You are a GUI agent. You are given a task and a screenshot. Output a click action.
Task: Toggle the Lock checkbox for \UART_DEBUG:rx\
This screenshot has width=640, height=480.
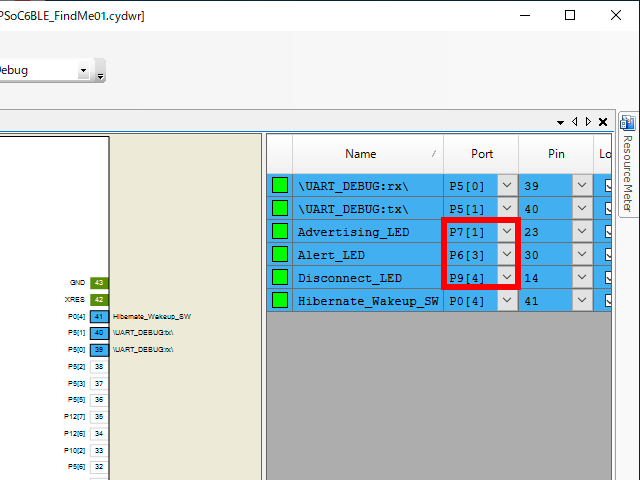coord(608,185)
